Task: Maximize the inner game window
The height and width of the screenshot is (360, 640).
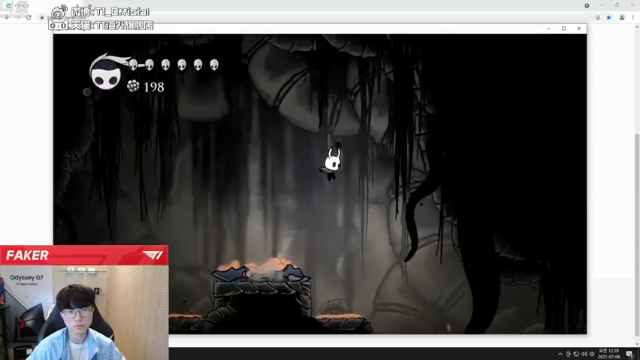Action: (x=564, y=28)
